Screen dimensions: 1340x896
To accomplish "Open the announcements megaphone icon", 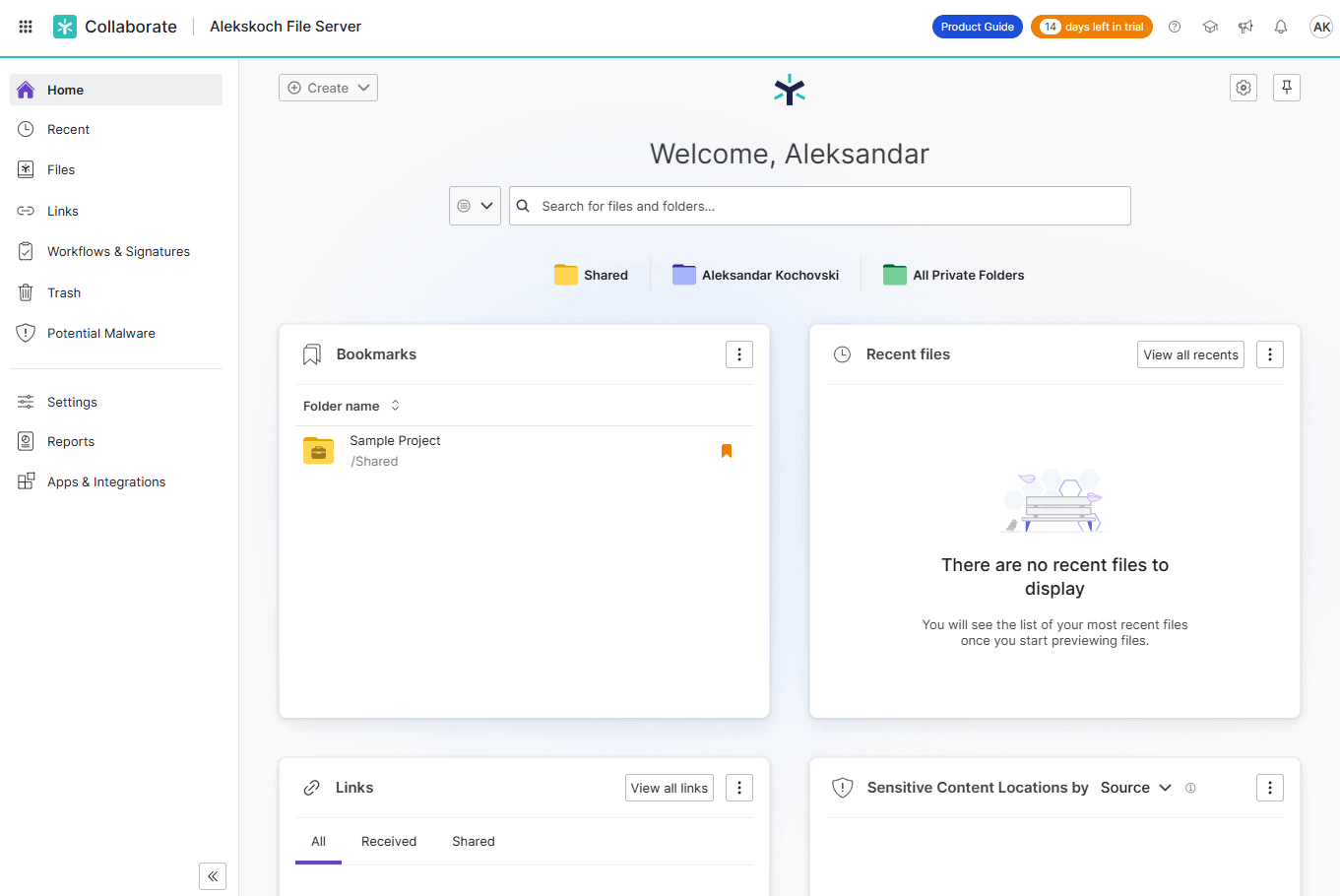I will pyautogui.click(x=1245, y=27).
